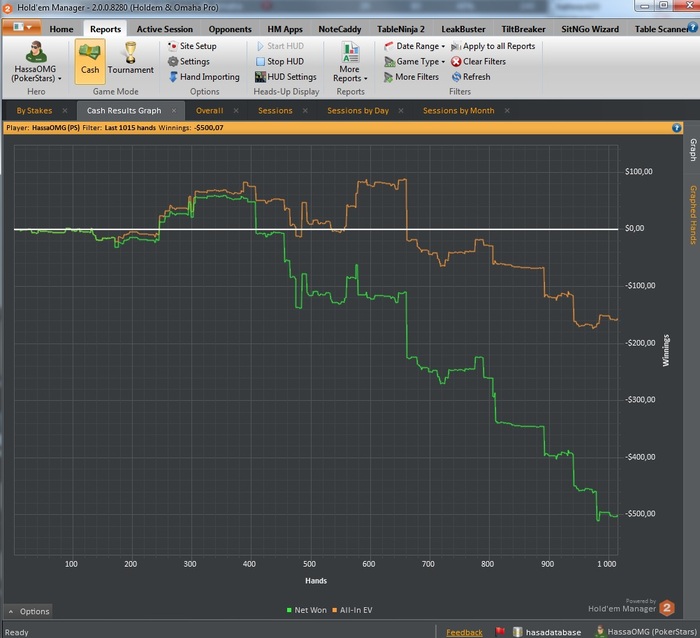Screen dimensions: 700x638
Task: Close the Sessions by Day tab
Action: (401, 111)
